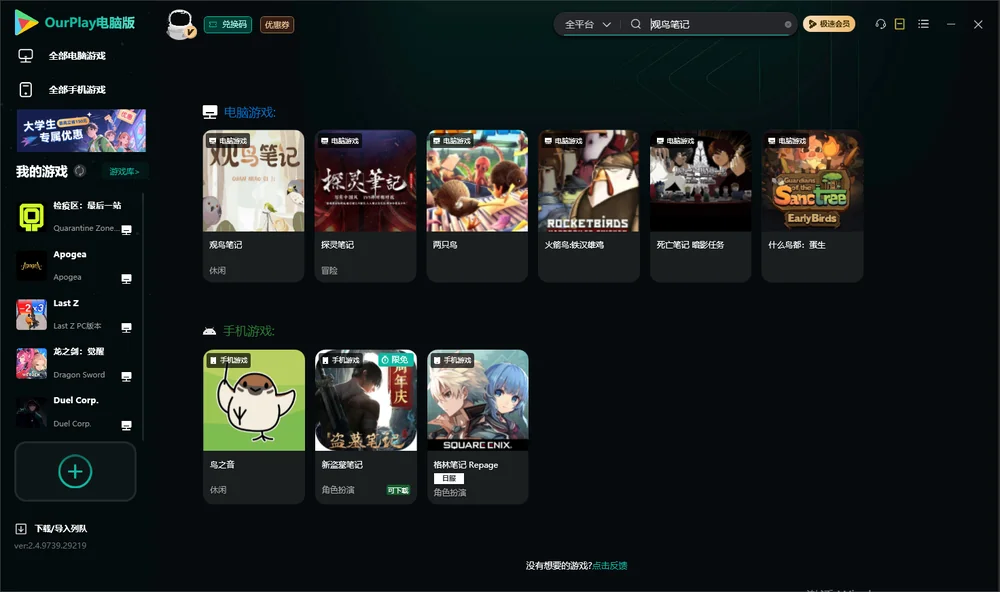1000x592 pixels.
Task: Select Duel Corp. in my games list
Action: coord(75,413)
